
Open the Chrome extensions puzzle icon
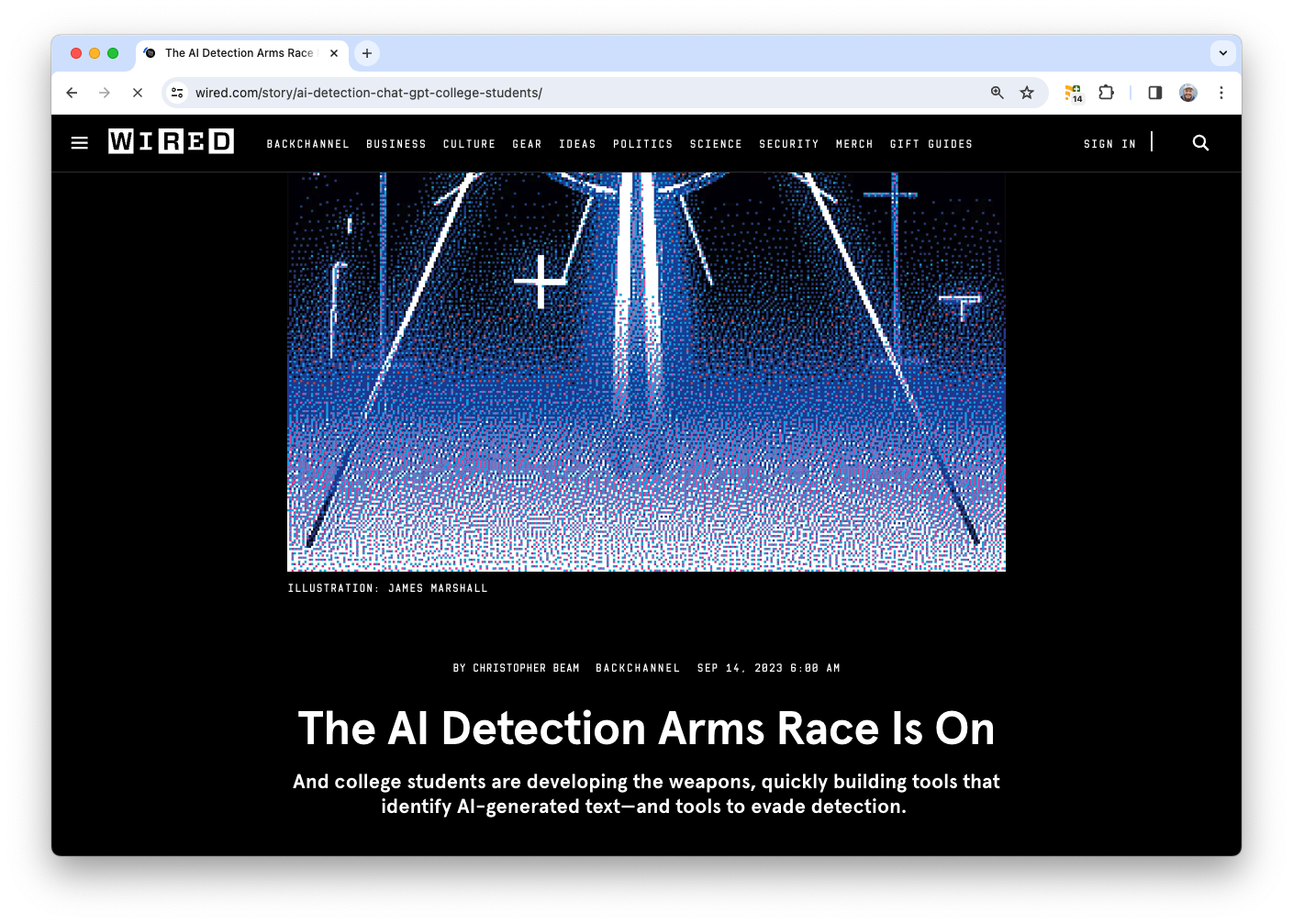(x=1106, y=93)
